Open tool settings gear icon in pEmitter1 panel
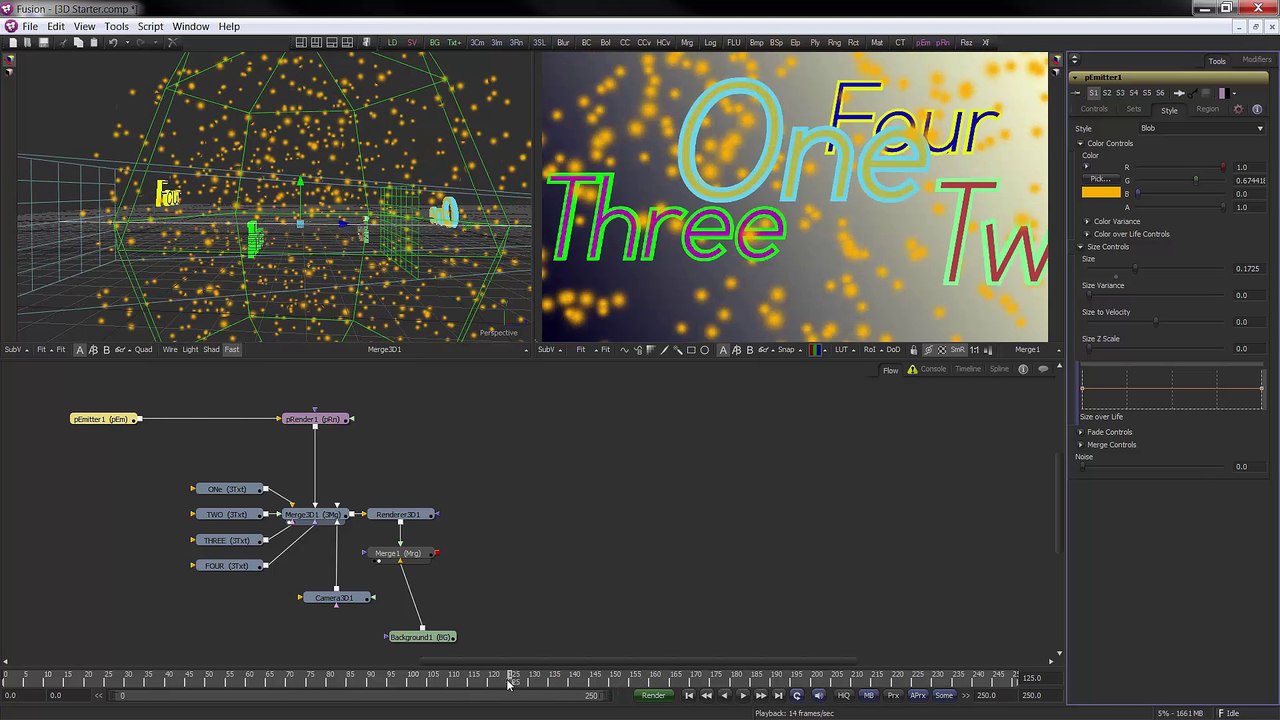Screen dimensions: 1280x720 pyautogui.click(x=1238, y=109)
